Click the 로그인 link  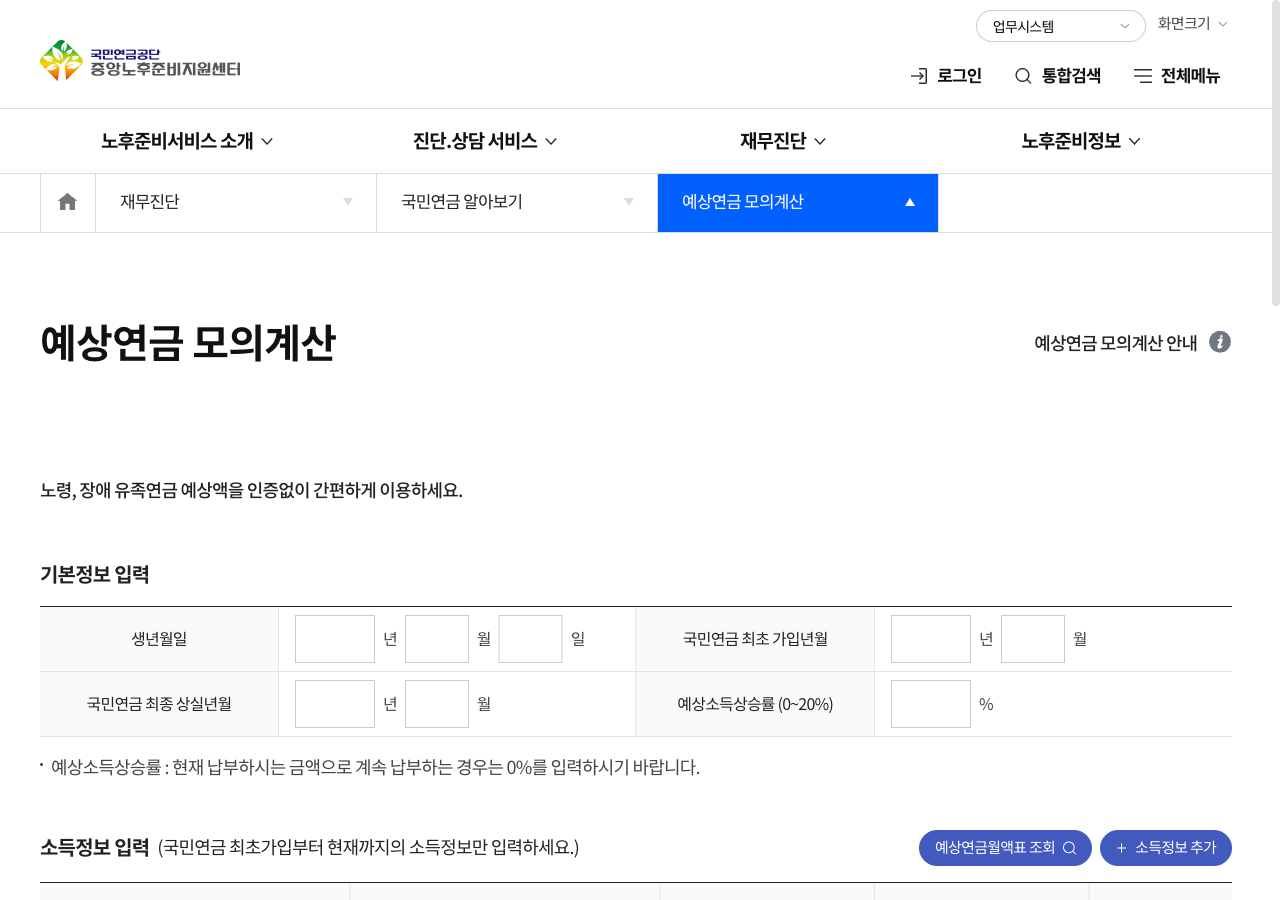coord(959,76)
